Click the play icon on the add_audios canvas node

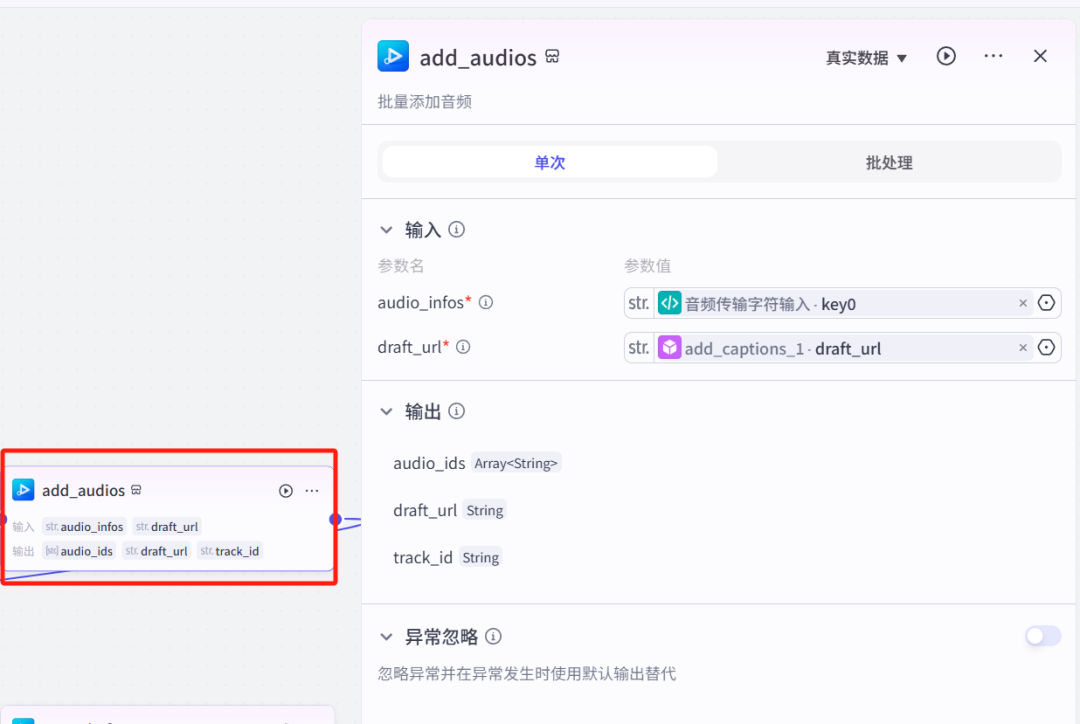pyautogui.click(x=285, y=490)
